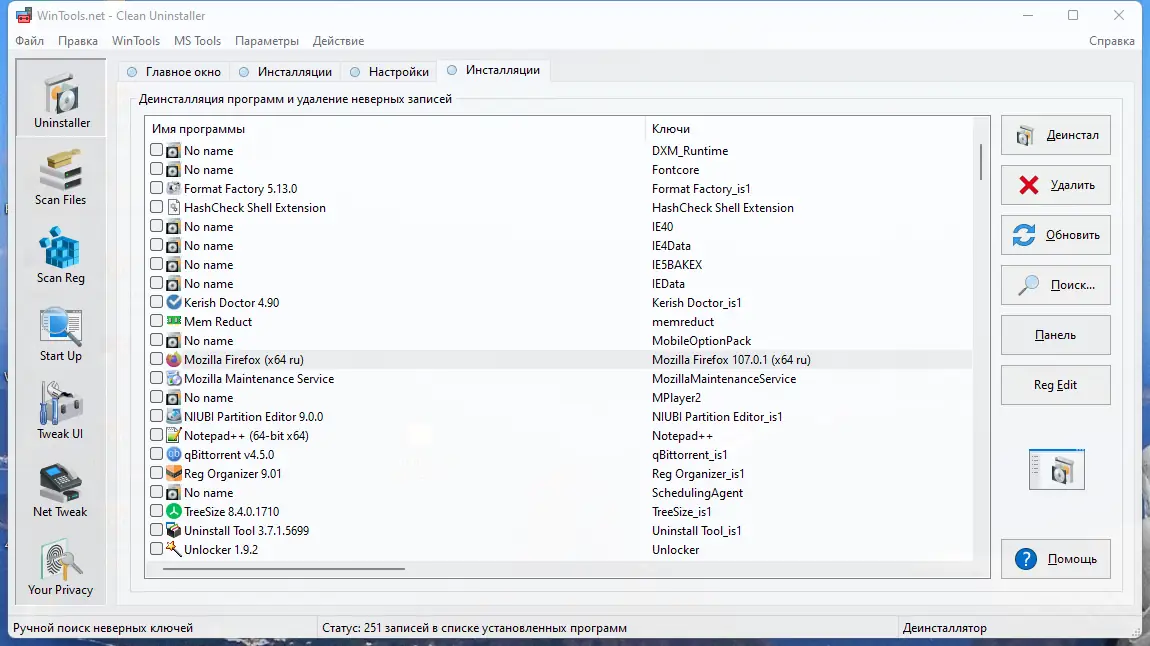Click the Удалить button
The image size is (1150, 646).
1055,185
